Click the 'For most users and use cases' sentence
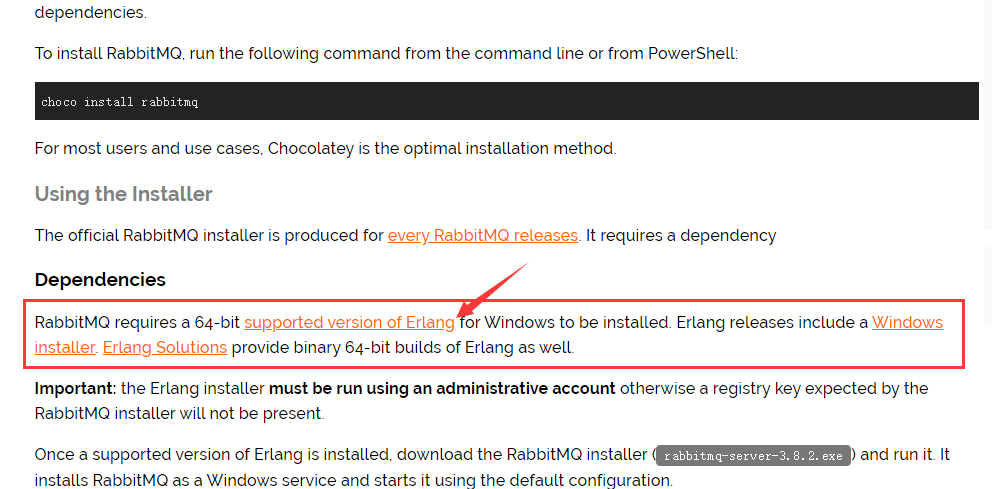992x489 pixels. click(x=325, y=149)
